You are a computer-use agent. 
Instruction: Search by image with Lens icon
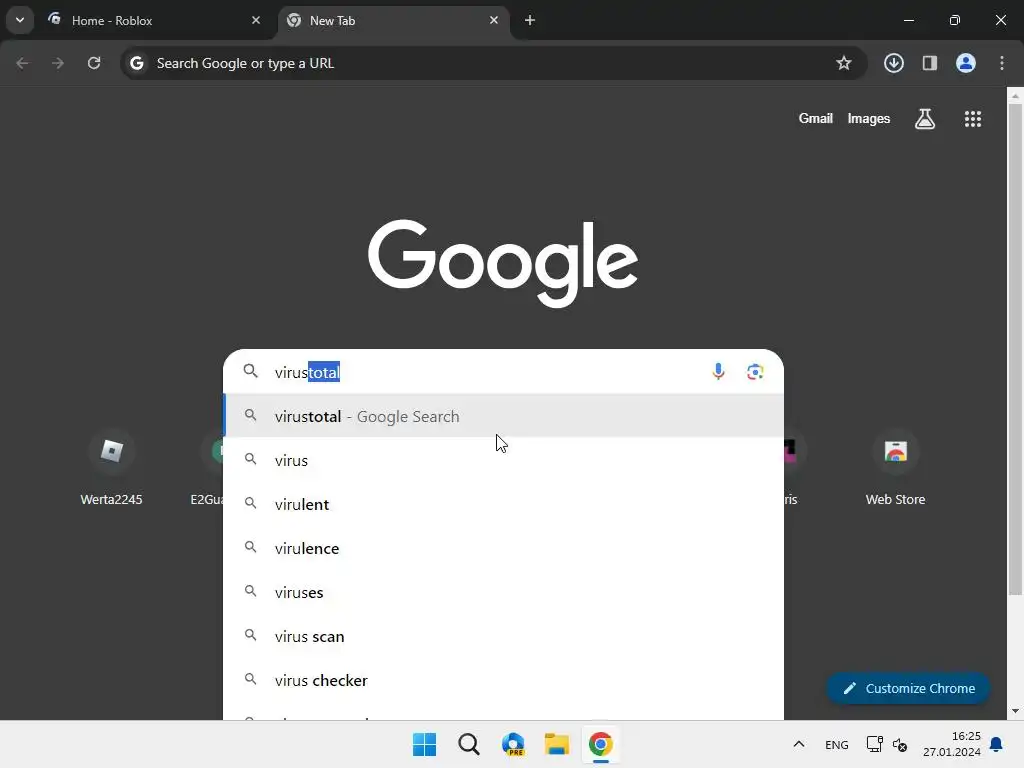click(755, 372)
